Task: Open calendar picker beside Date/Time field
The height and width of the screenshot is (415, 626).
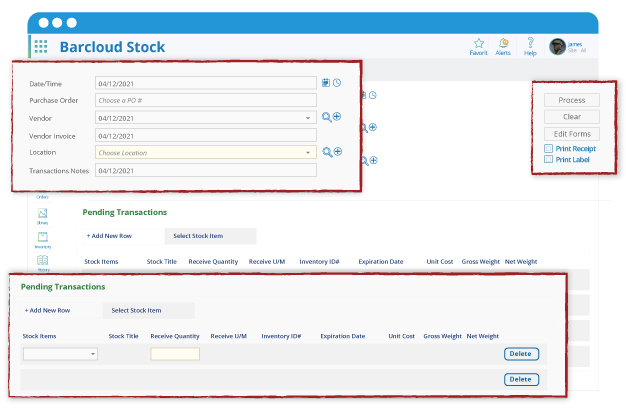Action: click(326, 83)
